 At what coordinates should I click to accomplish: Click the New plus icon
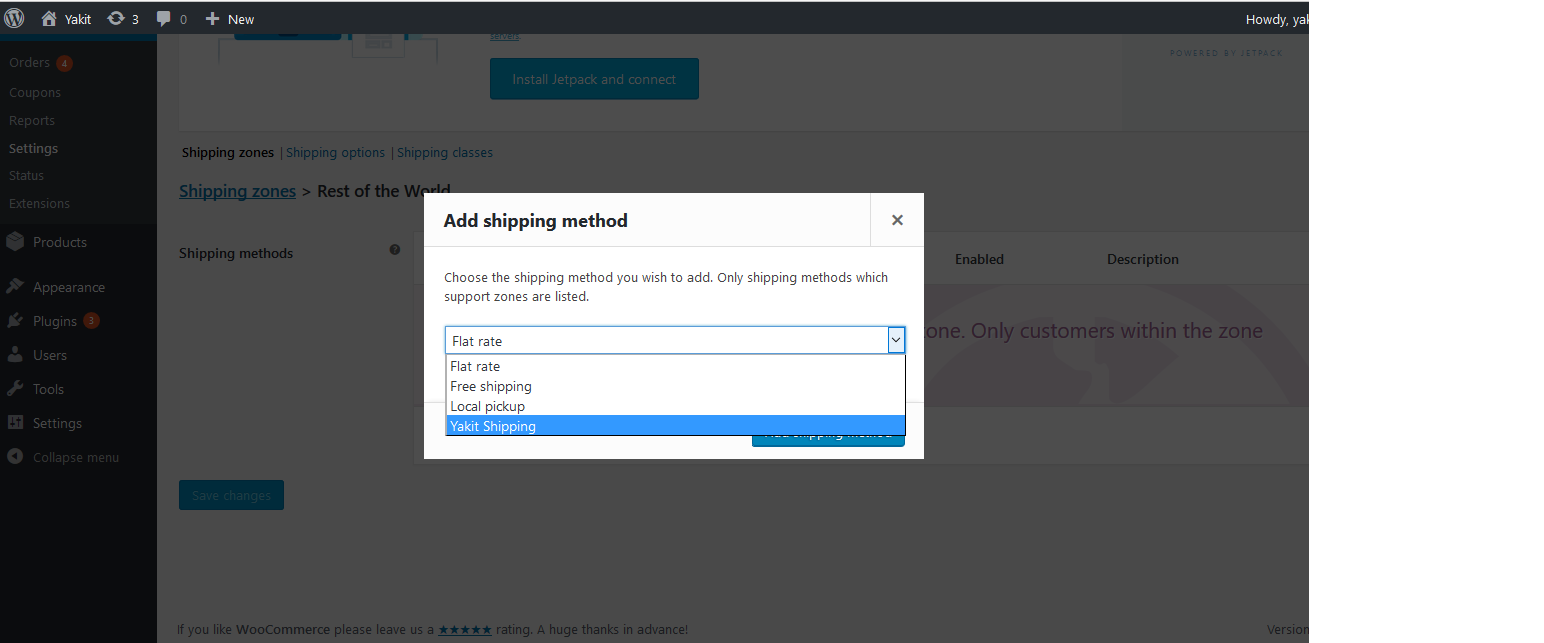[212, 18]
